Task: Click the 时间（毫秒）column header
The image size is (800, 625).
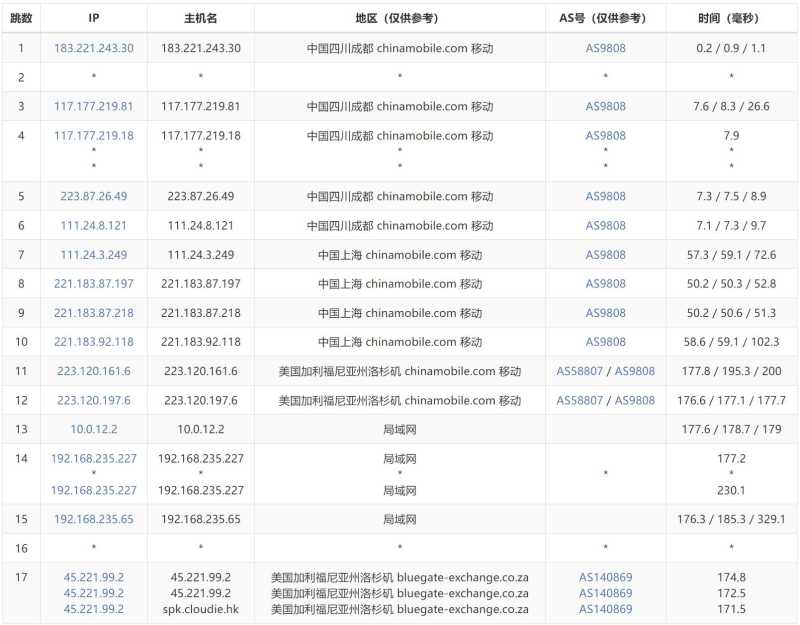Action: pyautogui.click(x=729, y=16)
